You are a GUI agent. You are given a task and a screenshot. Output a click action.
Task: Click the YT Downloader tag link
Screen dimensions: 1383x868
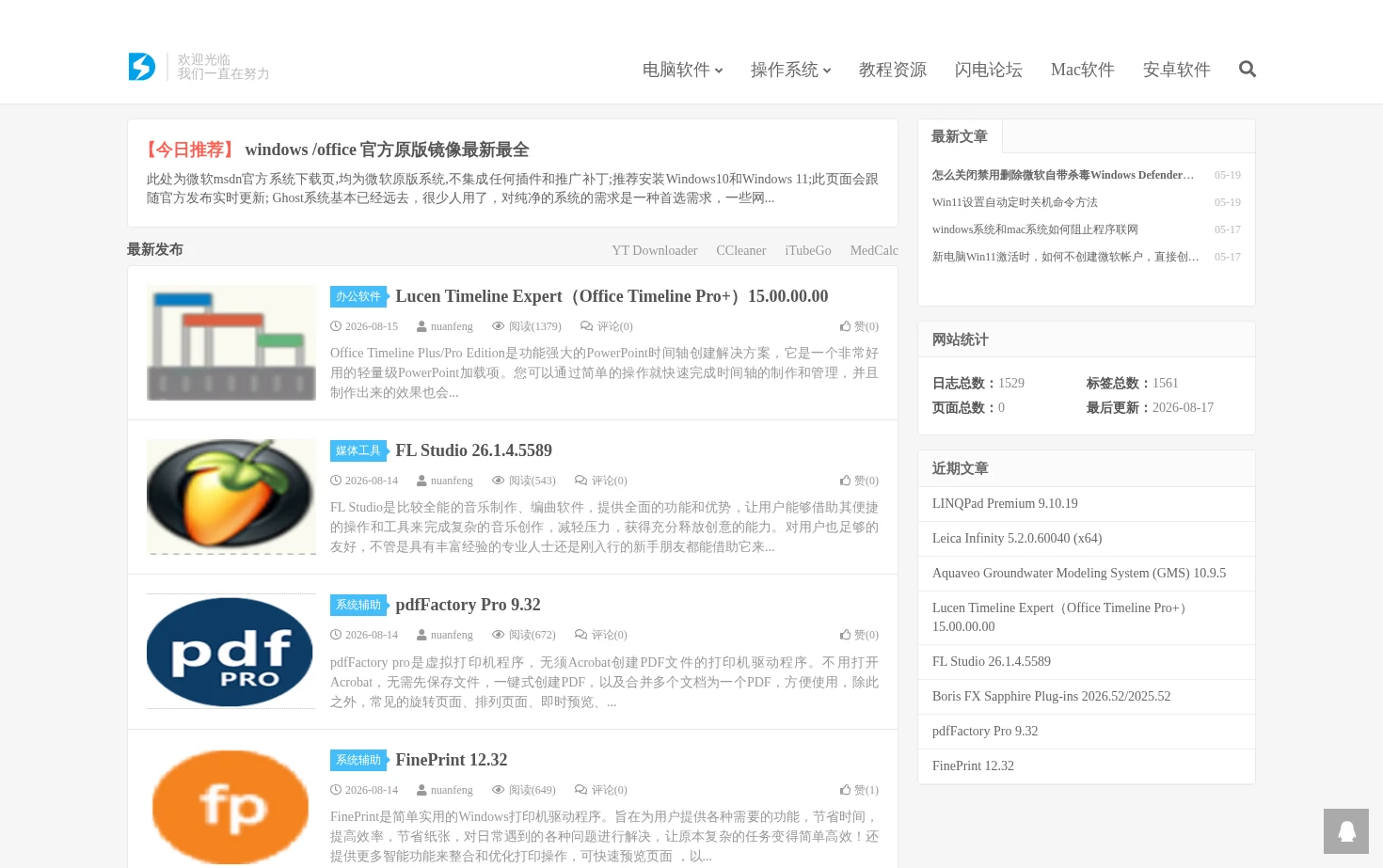[655, 250]
